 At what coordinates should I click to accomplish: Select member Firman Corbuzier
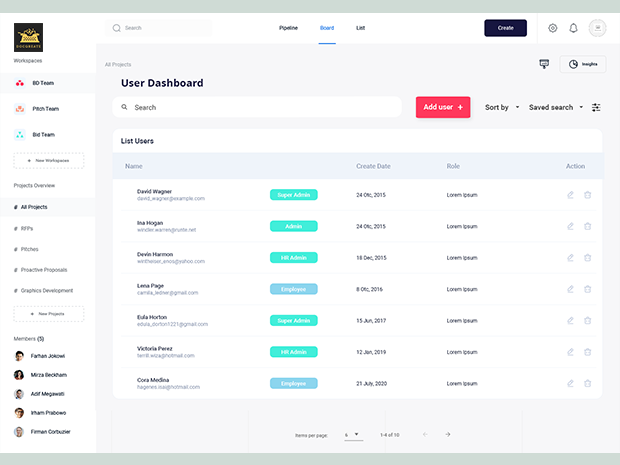[42, 432]
